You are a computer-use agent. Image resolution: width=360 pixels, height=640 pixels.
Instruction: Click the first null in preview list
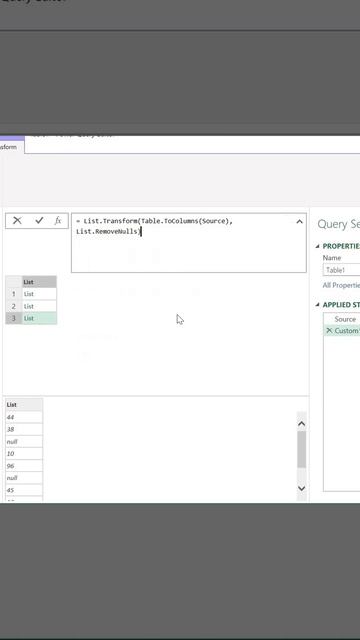[24, 442]
